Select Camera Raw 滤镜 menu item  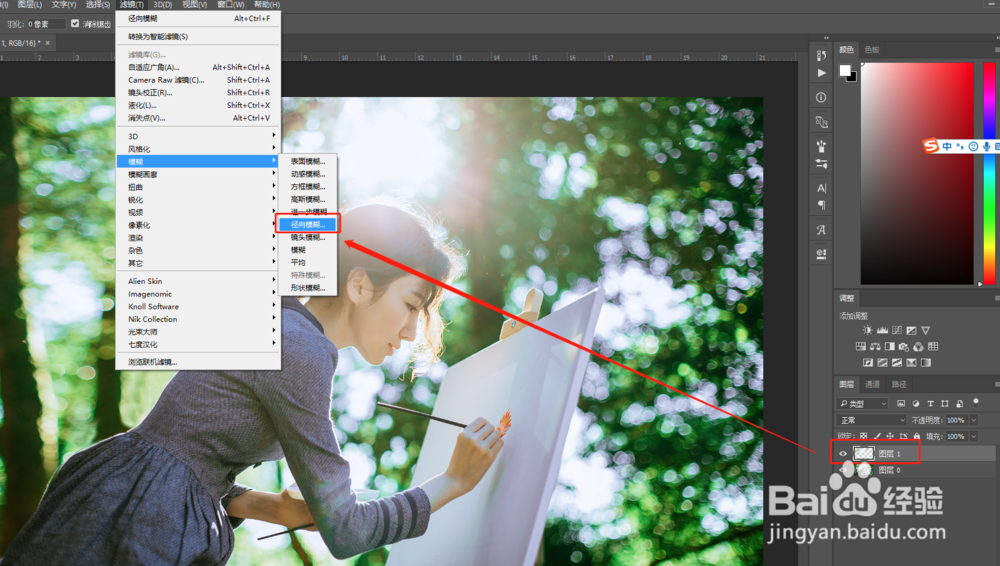[198, 80]
